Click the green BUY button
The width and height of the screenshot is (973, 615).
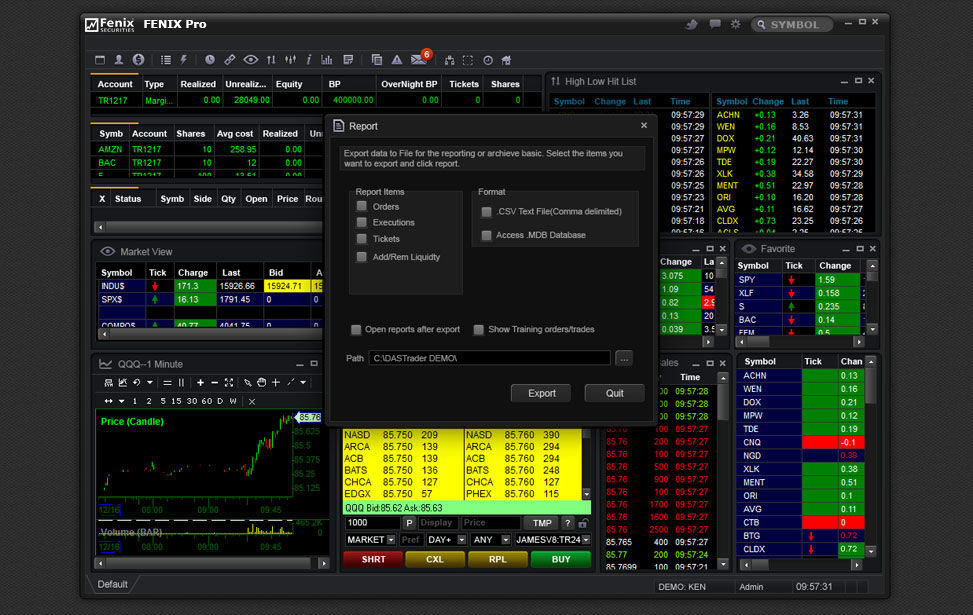tap(561, 559)
